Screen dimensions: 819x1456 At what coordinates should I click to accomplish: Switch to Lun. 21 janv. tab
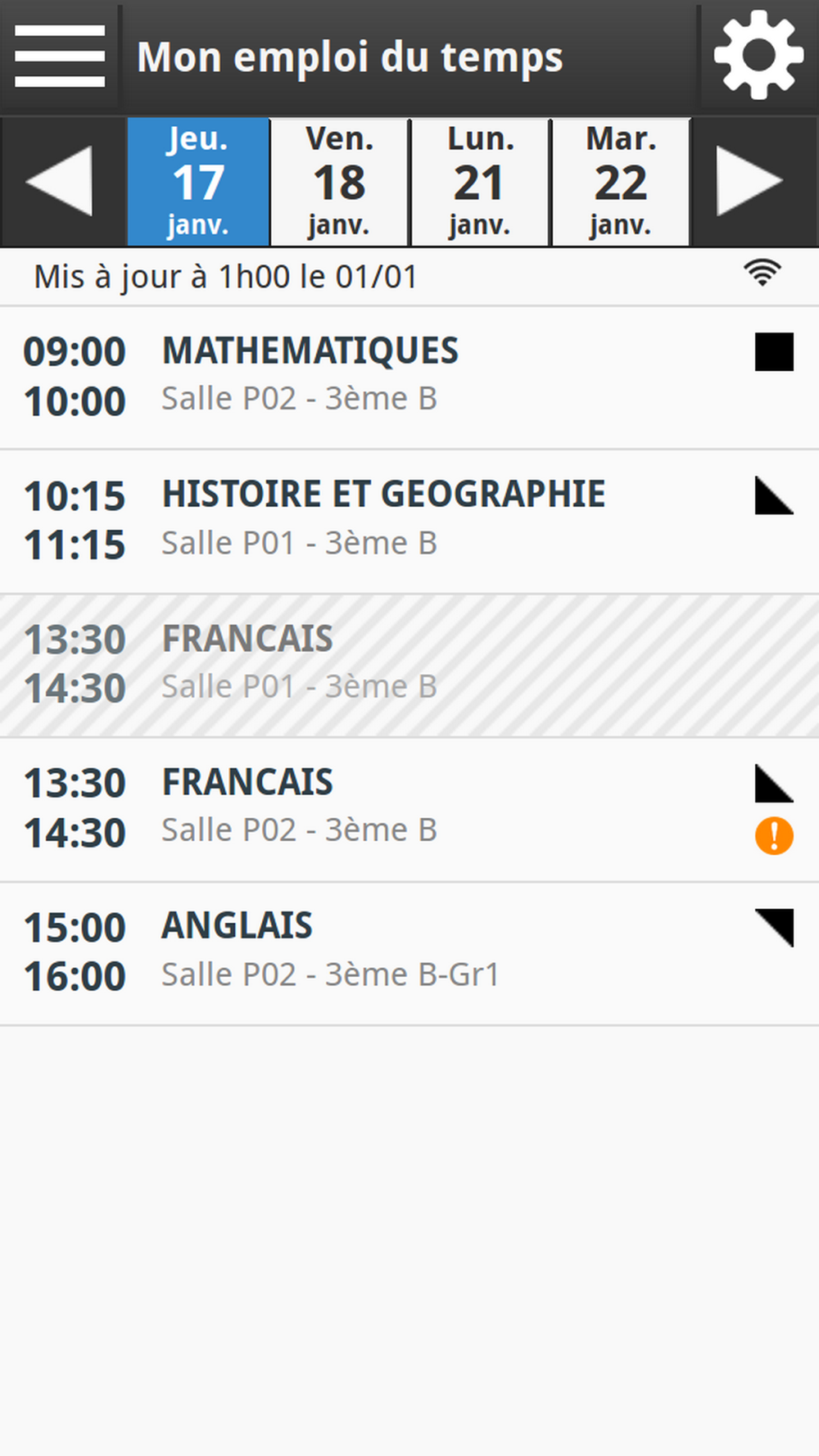click(481, 181)
